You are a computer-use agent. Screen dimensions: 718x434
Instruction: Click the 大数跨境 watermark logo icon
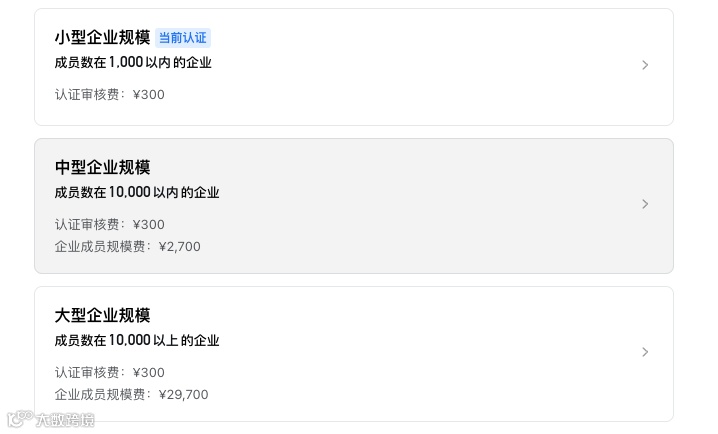(x=20, y=419)
